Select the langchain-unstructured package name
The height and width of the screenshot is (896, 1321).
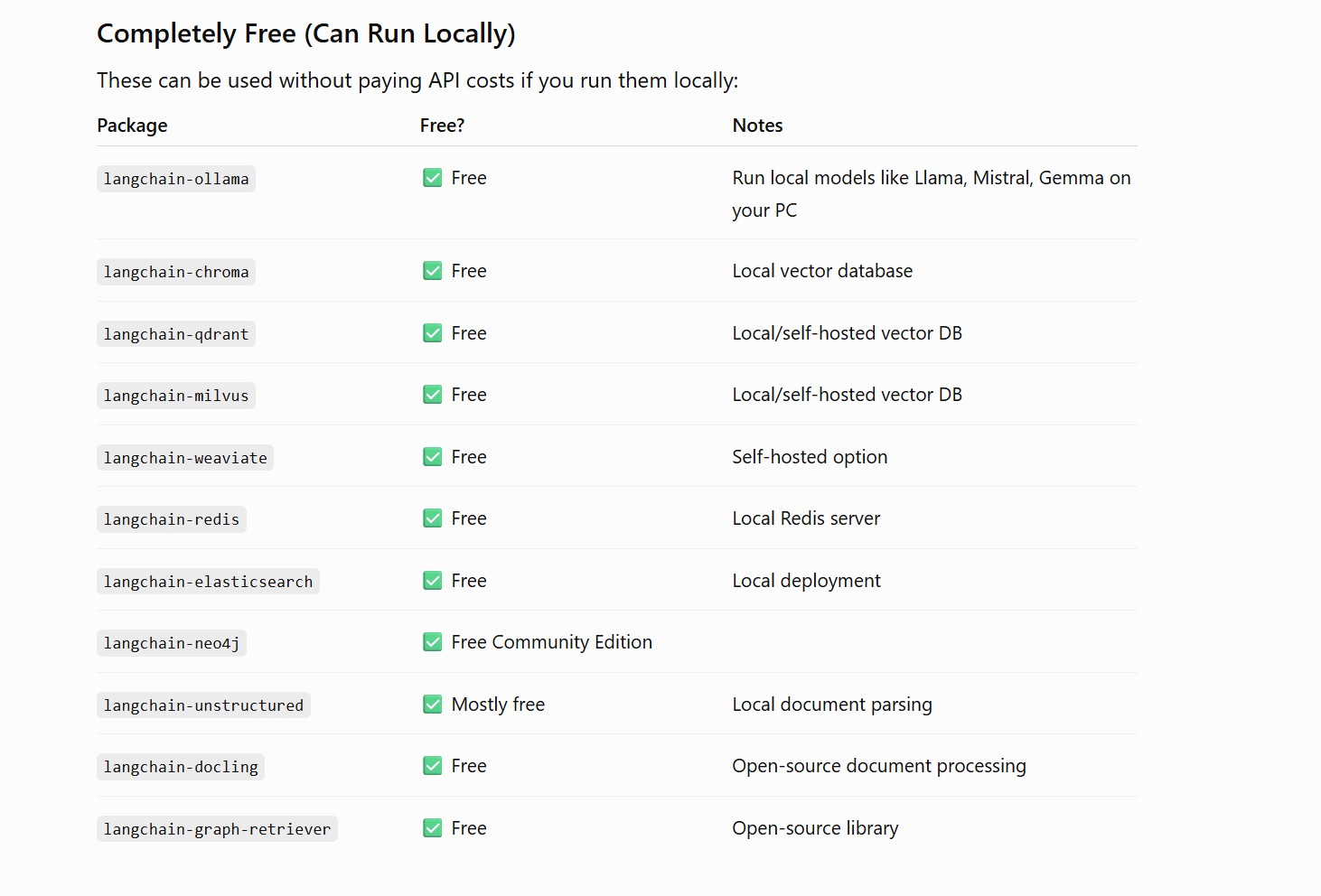[203, 705]
